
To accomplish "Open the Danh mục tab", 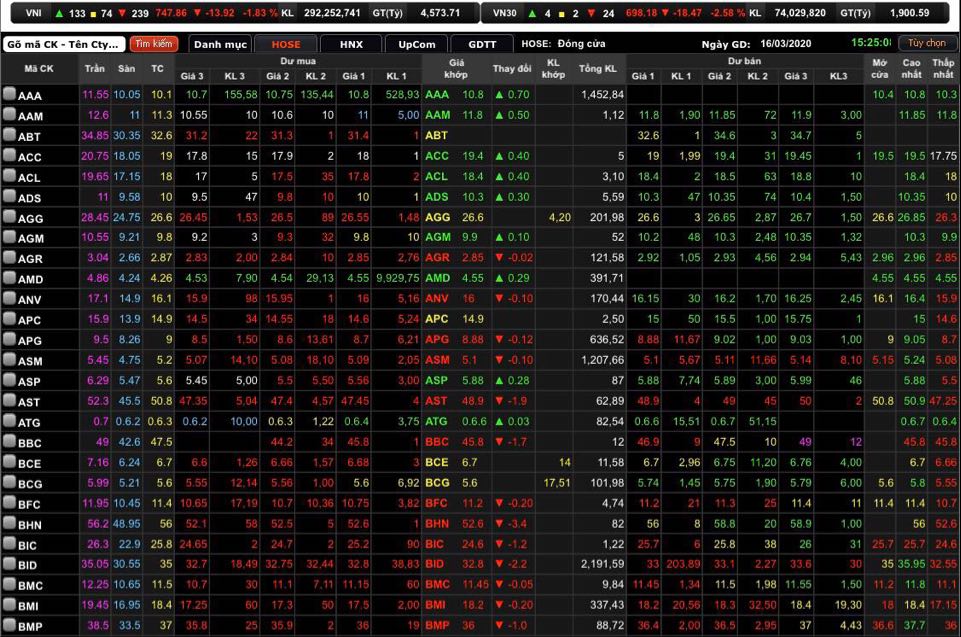I will click(220, 44).
